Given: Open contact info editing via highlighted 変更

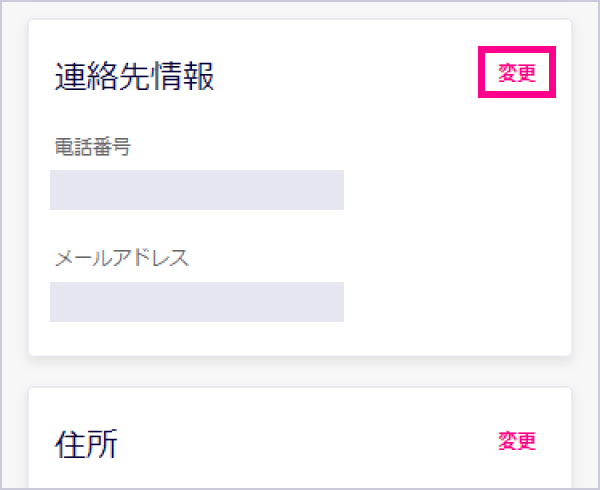Looking at the screenshot, I should pyautogui.click(x=517, y=74).
